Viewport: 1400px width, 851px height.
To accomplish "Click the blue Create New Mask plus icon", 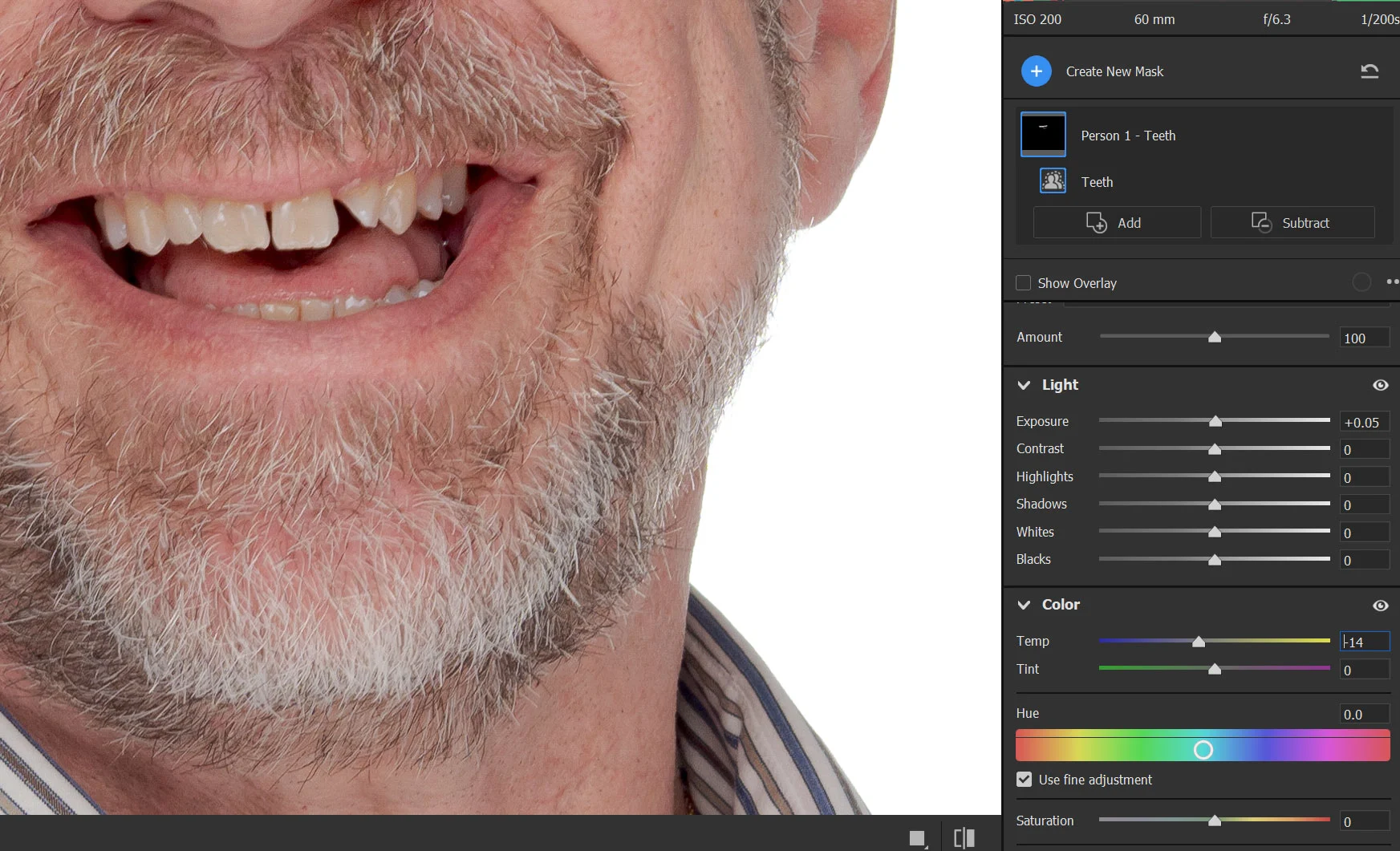I will [1036, 71].
